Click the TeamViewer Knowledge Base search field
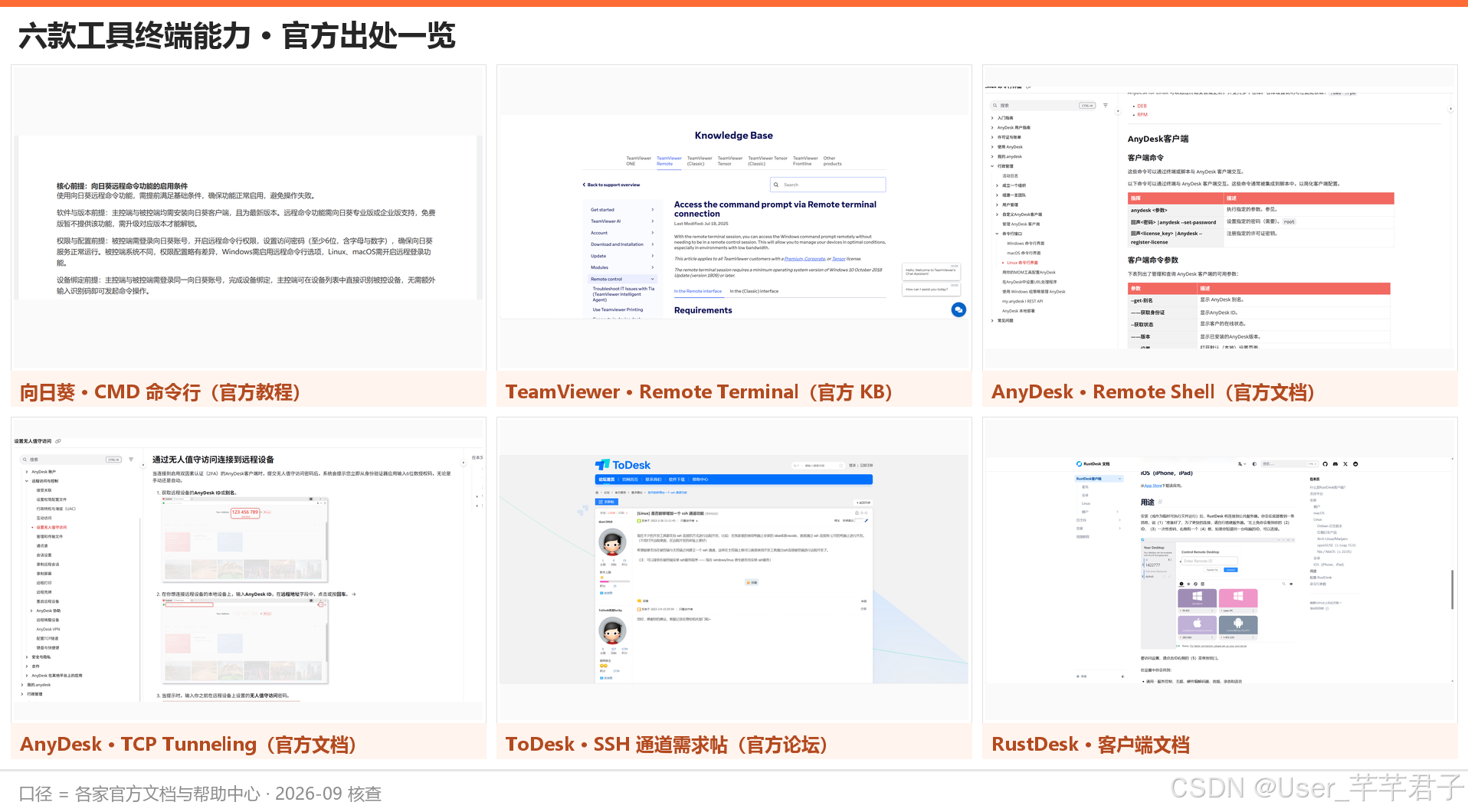 pyautogui.click(x=827, y=185)
